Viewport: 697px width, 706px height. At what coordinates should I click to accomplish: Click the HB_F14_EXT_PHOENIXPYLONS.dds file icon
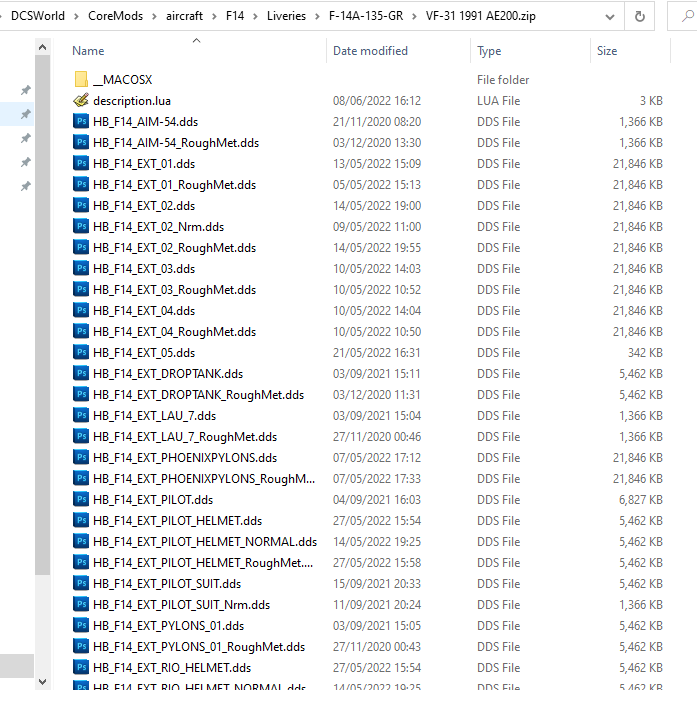81,458
